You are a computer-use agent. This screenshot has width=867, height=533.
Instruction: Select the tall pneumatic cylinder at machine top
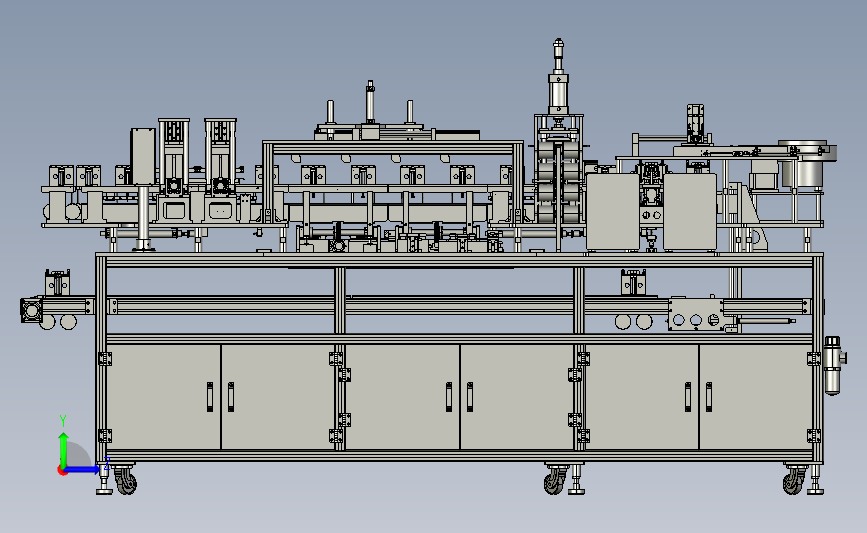558,76
